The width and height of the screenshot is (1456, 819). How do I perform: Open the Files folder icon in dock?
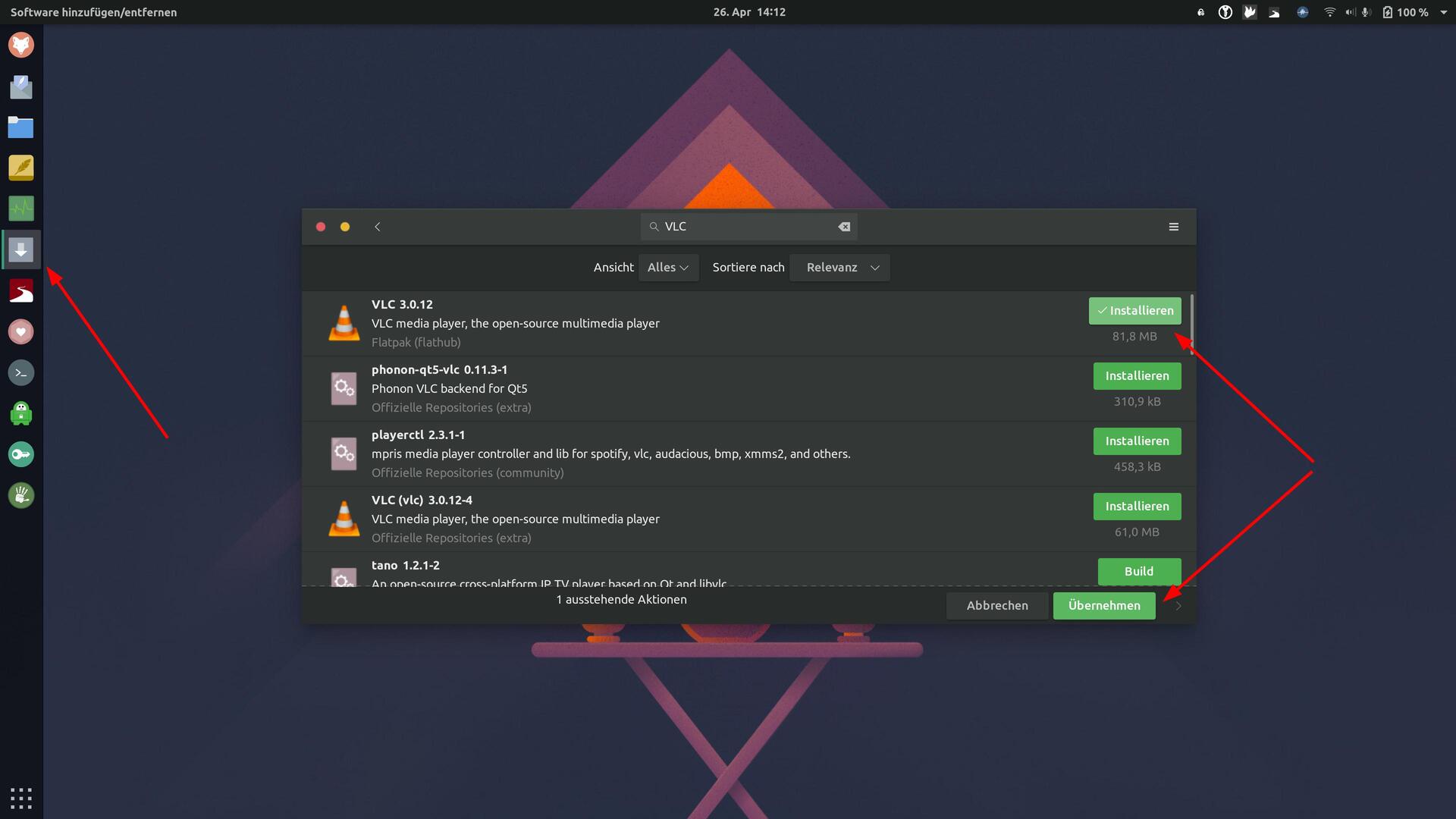pyautogui.click(x=21, y=127)
